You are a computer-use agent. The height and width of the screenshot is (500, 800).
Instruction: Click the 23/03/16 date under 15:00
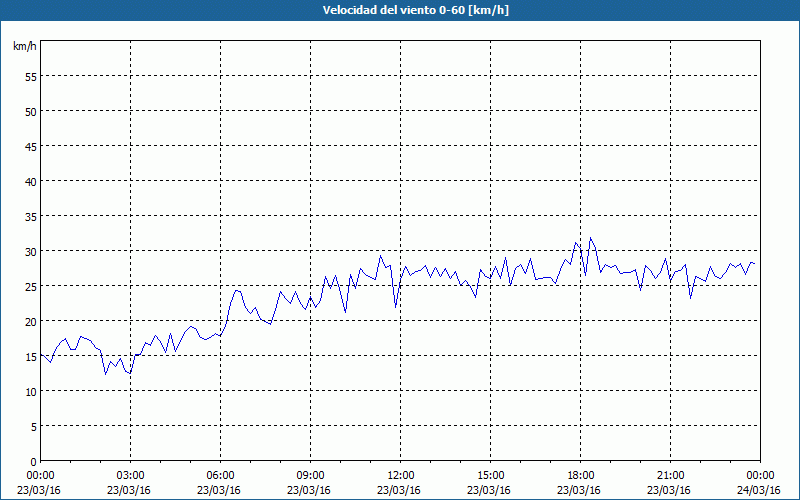tap(489, 490)
